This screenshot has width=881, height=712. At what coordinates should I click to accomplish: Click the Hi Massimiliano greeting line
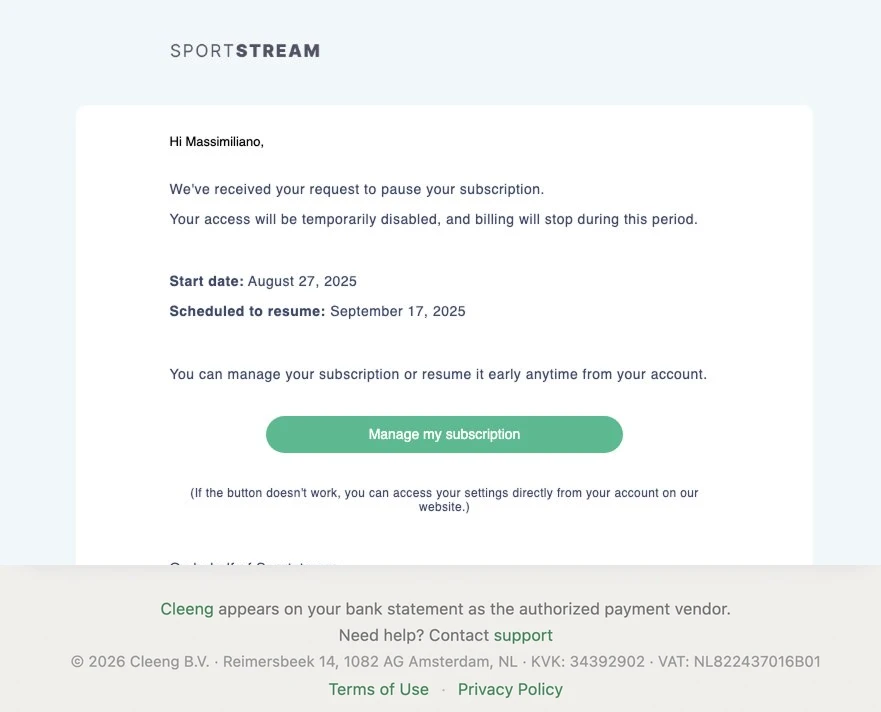tap(216, 142)
